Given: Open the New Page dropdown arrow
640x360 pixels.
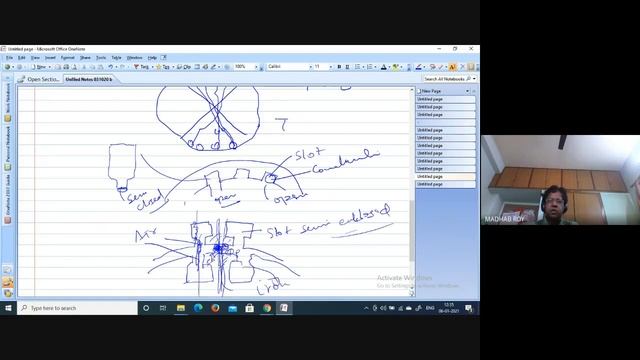Looking at the screenshot, I should coord(468,91).
